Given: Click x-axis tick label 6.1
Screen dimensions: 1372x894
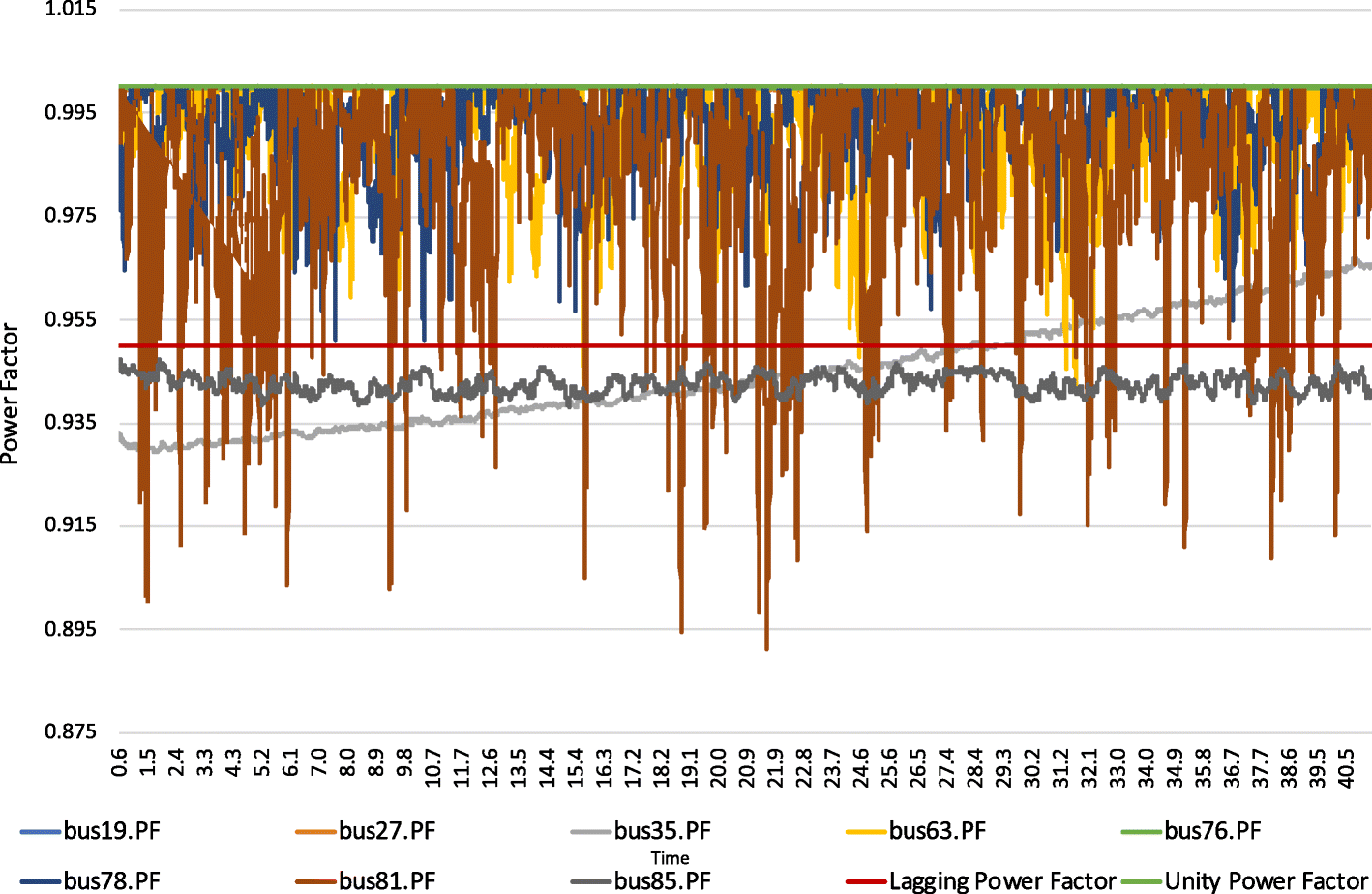Looking at the screenshot, I should pyautogui.click(x=290, y=762).
